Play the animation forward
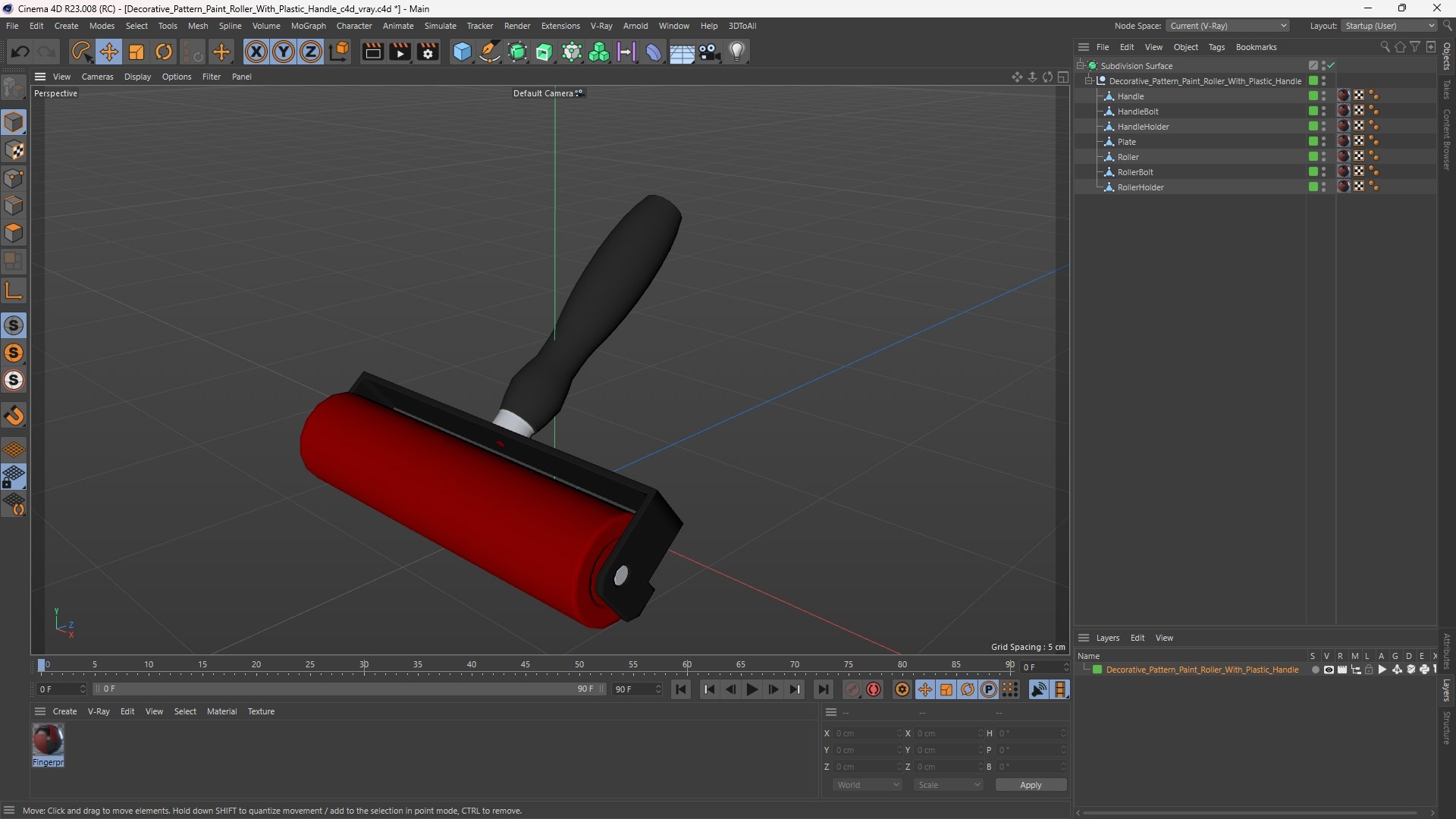 752,689
